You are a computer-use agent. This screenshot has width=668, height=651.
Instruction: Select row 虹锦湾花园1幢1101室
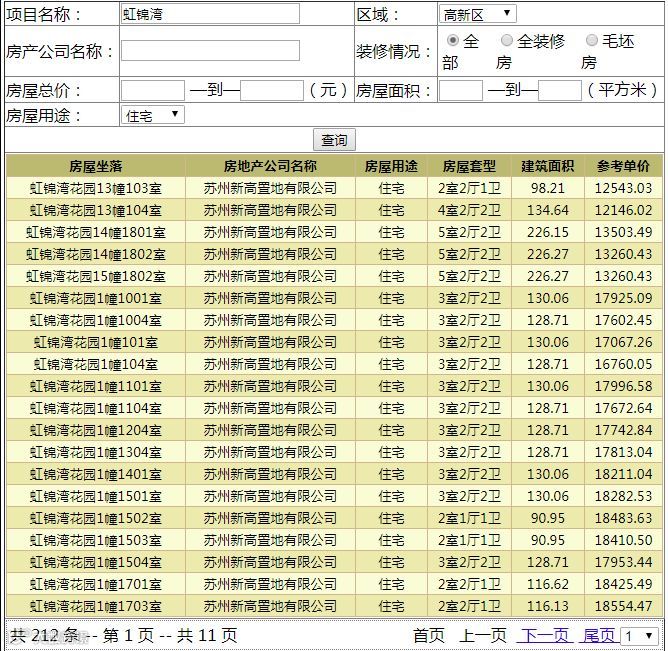point(334,386)
